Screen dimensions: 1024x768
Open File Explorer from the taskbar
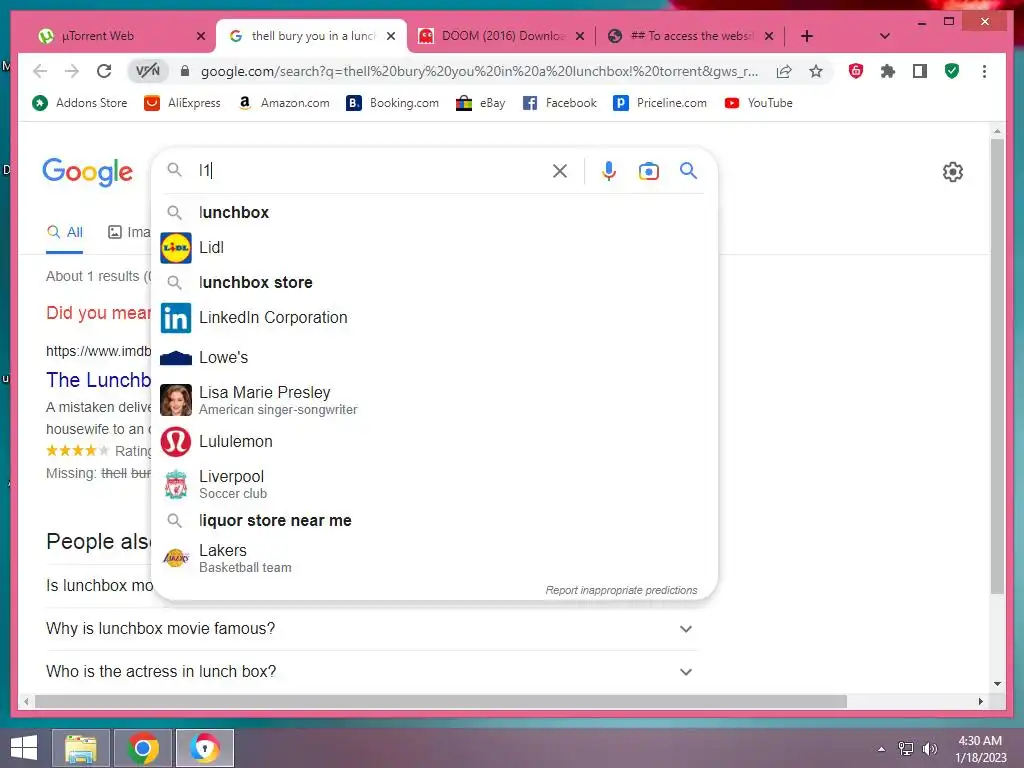pyautogui.click(x=81, y=748)
